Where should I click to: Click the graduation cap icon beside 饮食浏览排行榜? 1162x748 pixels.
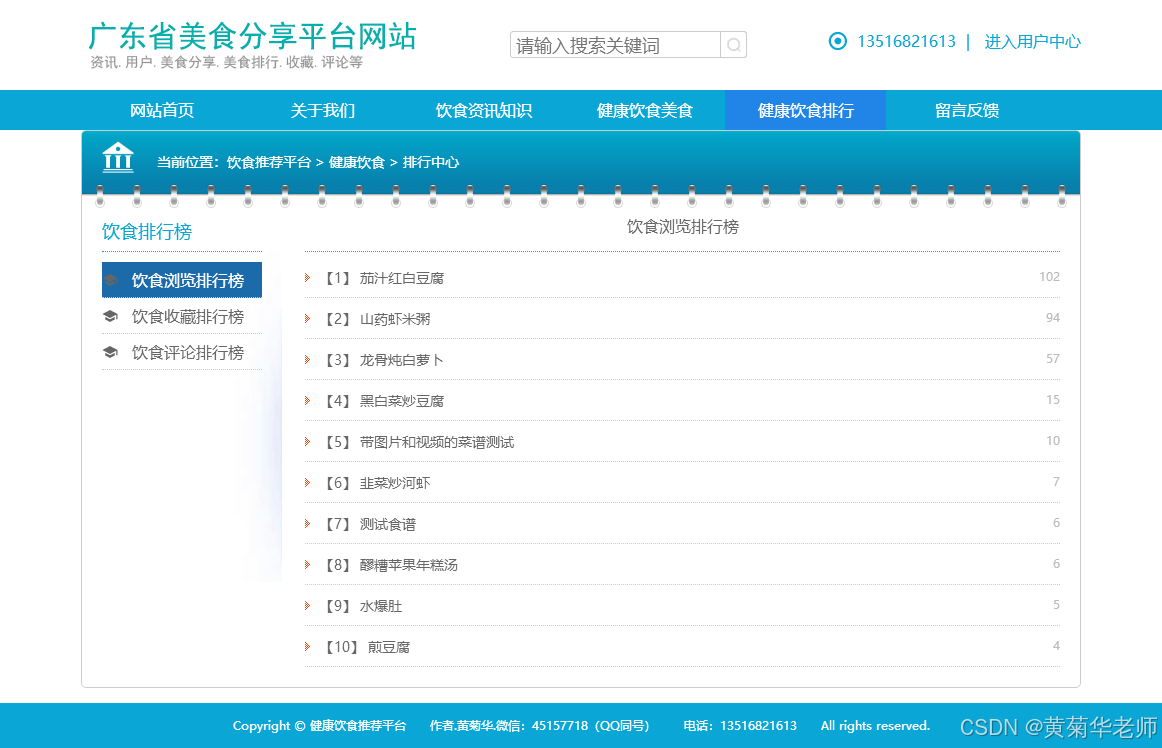coord(110,280)
